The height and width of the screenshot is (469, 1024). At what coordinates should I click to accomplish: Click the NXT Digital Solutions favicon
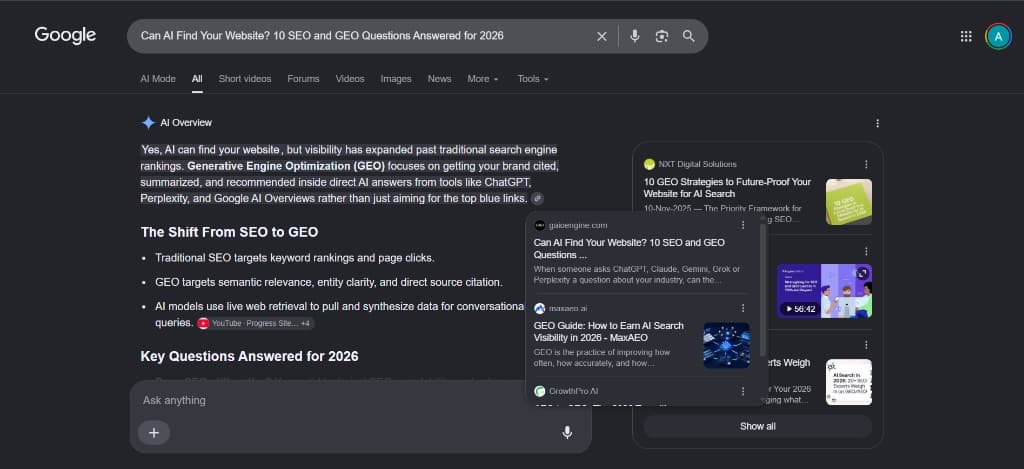pos(649,165)
